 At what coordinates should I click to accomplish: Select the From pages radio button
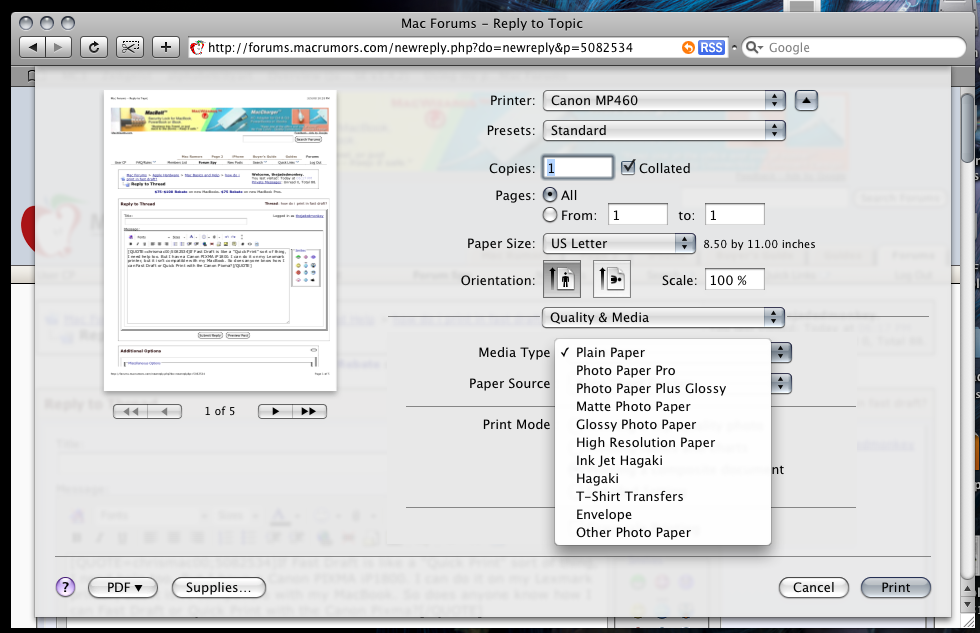(x=550, y=215)
